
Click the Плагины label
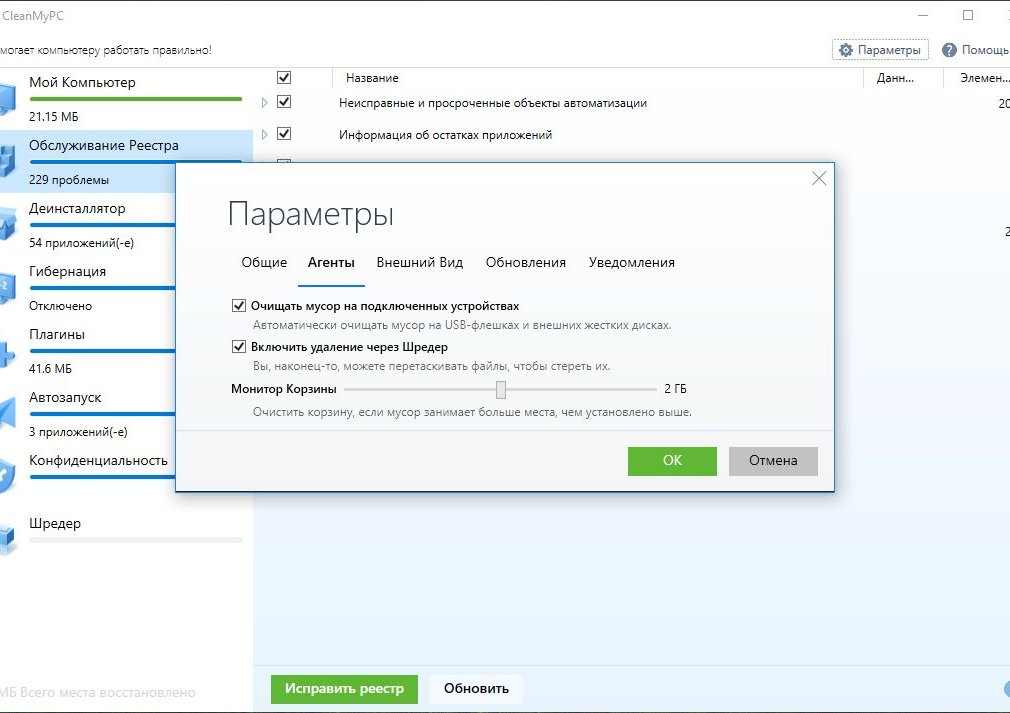tap(57, 334)
